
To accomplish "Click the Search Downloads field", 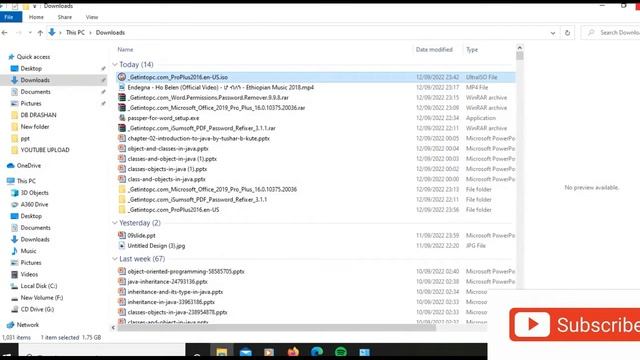I will 611,33.
